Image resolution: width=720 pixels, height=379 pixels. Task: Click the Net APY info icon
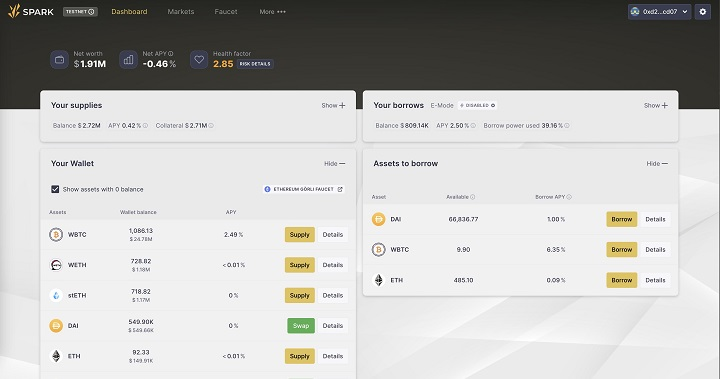click(x=171, y=53)
